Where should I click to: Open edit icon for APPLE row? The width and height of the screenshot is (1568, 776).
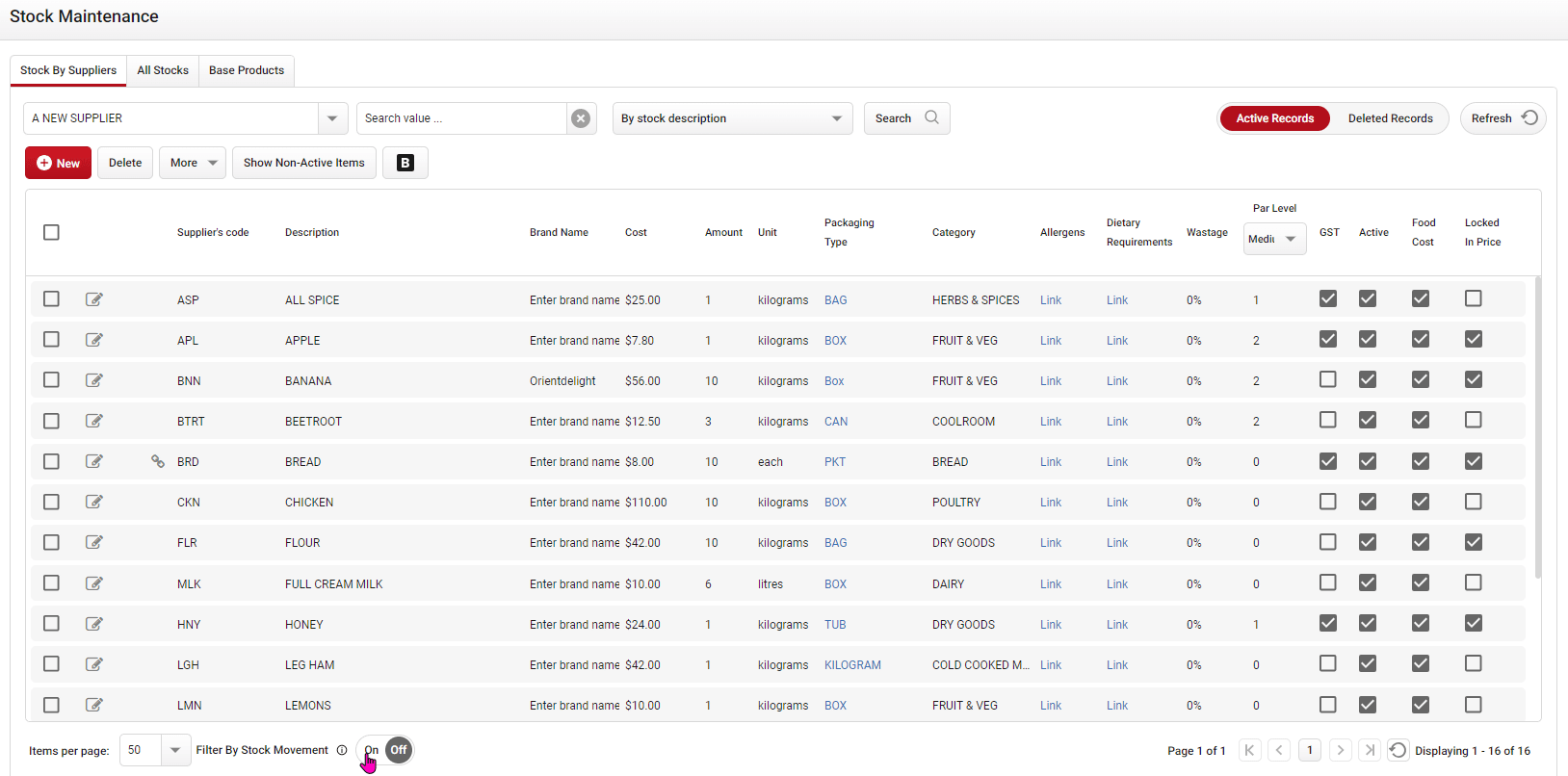click(94, 340)
